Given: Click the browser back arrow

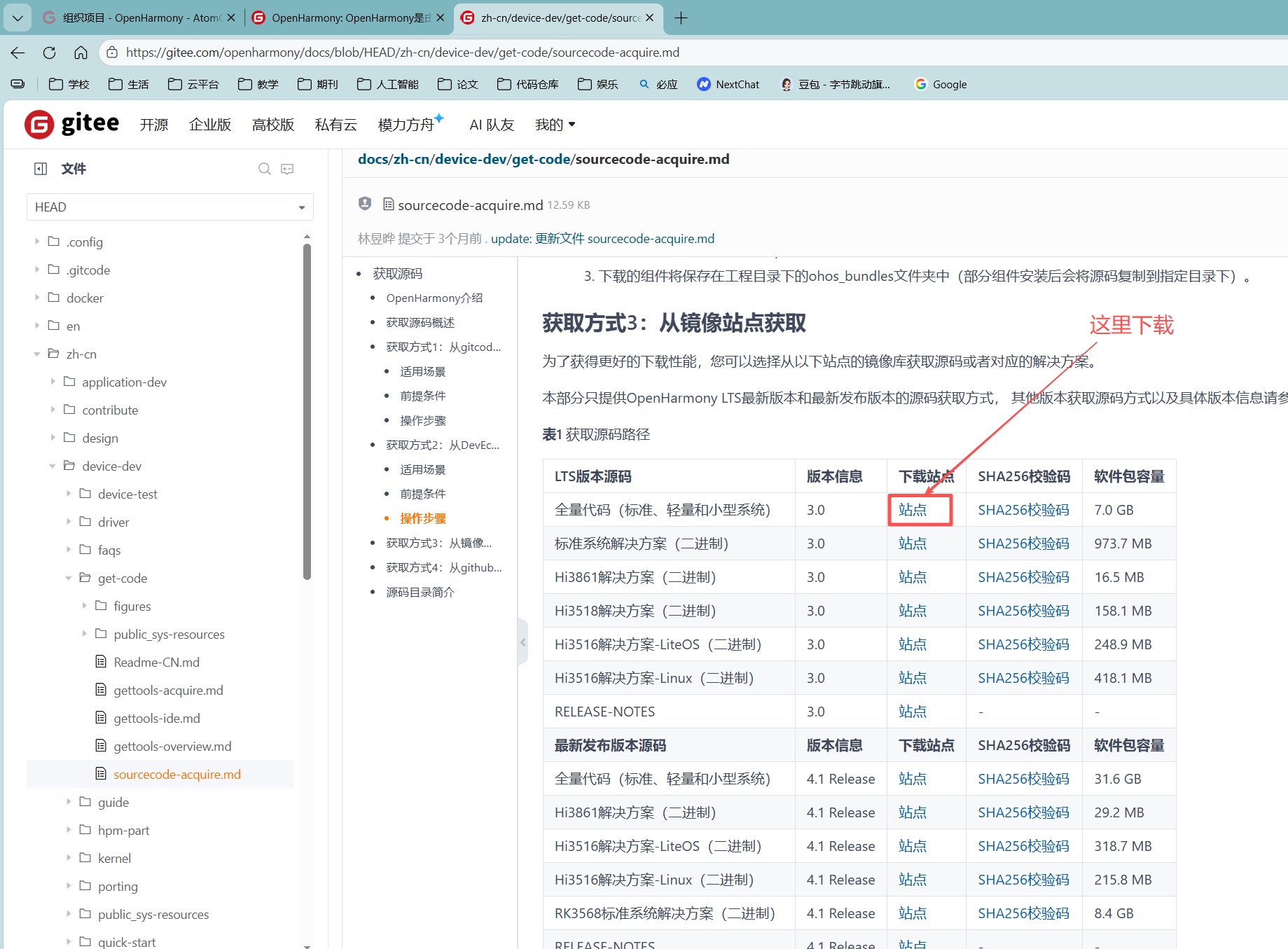Looking at the screenshot, I should pos(18,53).
